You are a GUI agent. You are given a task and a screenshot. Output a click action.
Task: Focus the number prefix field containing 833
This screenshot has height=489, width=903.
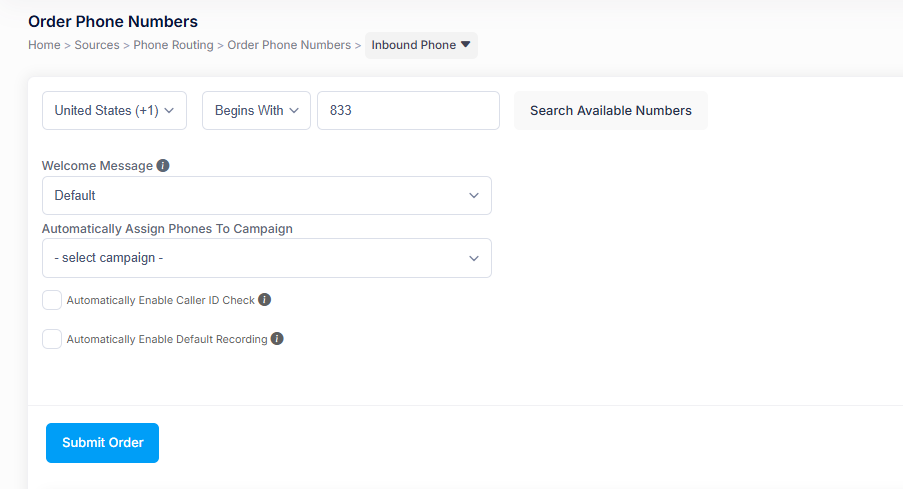[x=408, y=111]
